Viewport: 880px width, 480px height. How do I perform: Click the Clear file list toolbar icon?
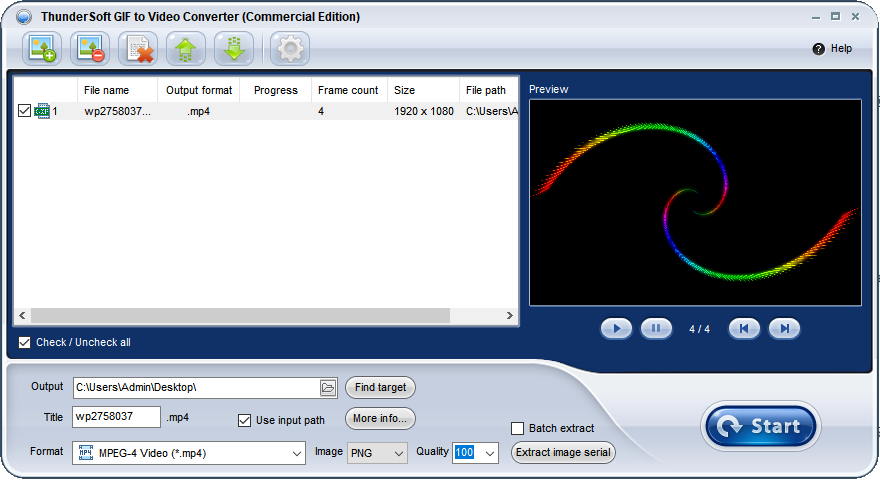coord(138,48)
